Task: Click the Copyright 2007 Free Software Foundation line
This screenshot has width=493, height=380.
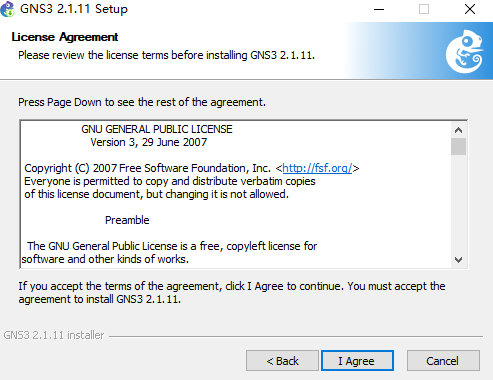Action: tap(192, 168)
